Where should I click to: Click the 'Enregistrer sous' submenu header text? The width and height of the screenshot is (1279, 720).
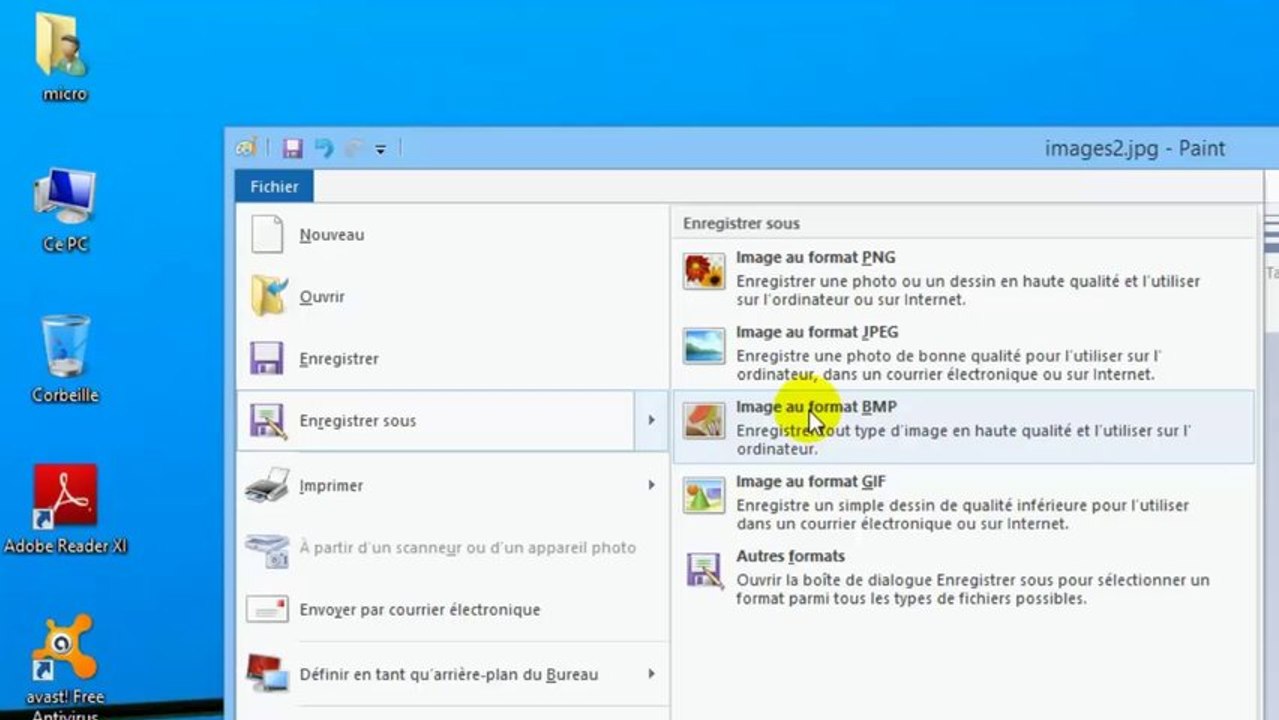[x=741, y=223]
